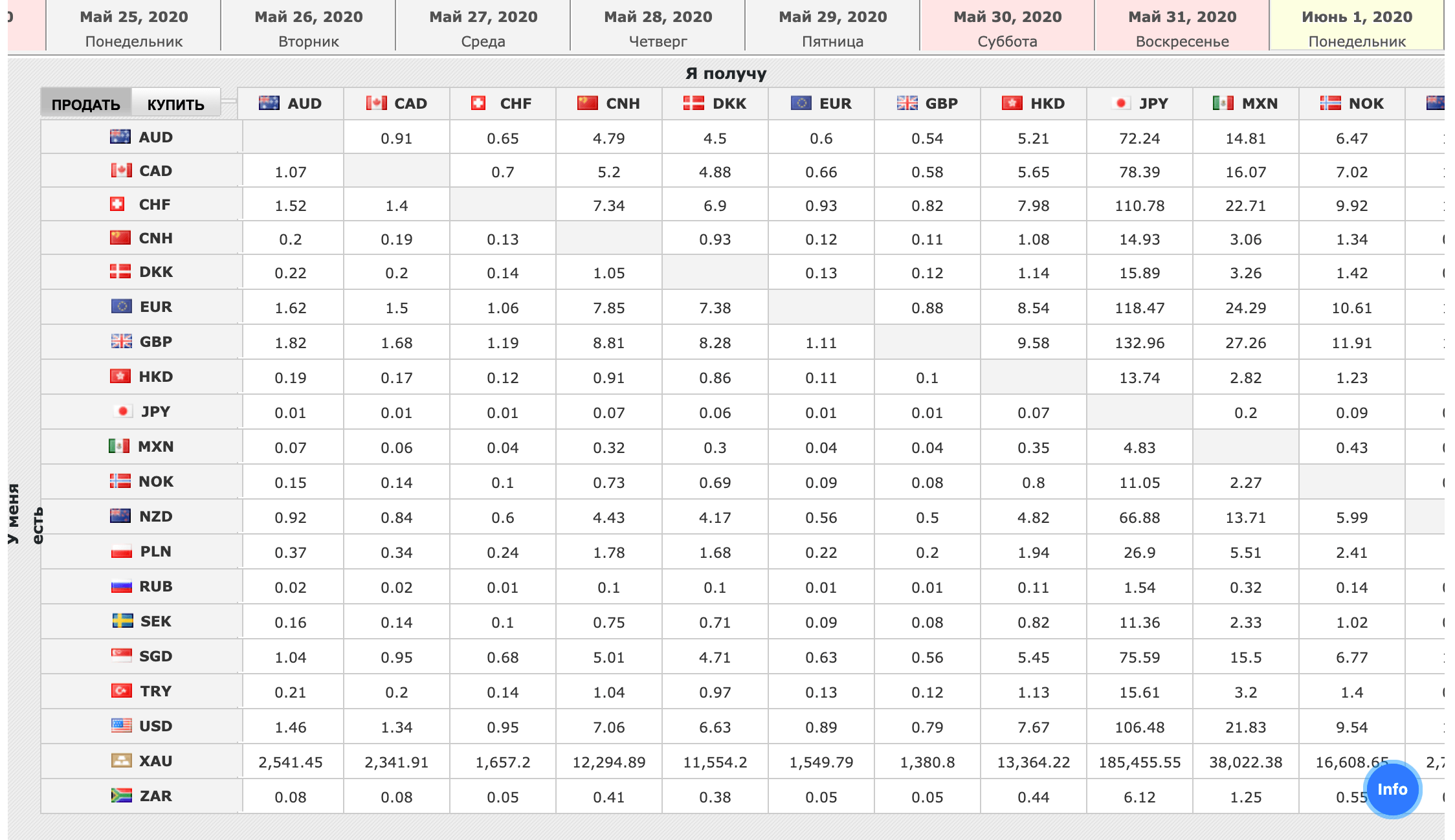Select the Май 25, 2020 date tab
The image size is (1455, 840).
[134, 27]
